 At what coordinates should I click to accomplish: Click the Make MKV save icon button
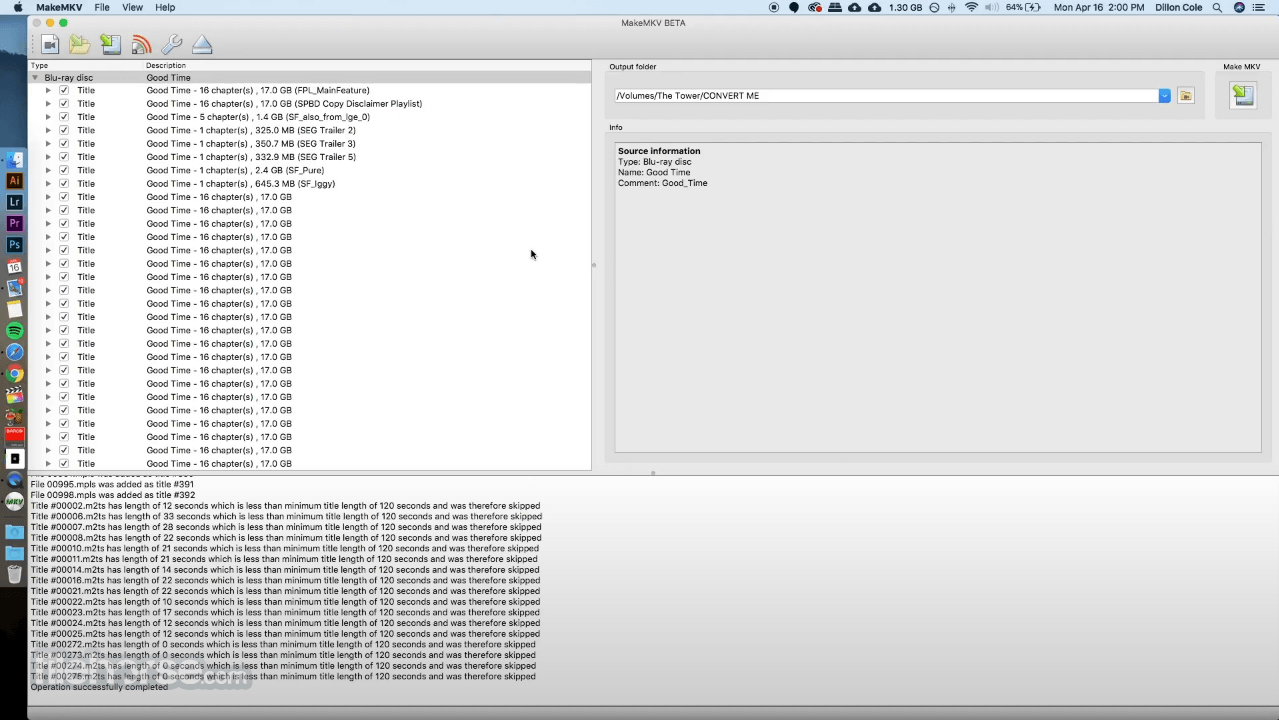point(1243,95)
